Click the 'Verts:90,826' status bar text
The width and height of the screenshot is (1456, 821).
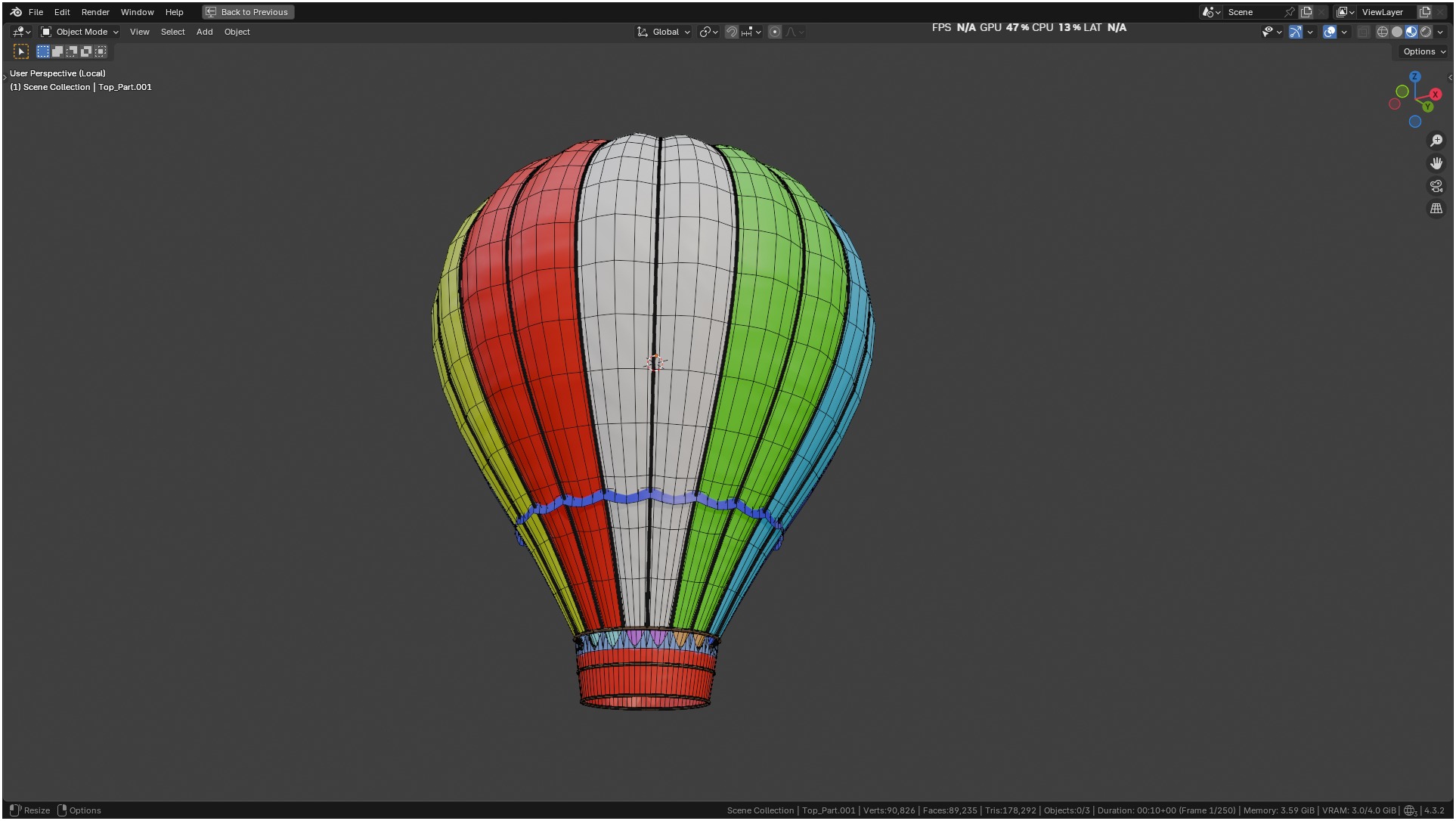coord(889,810)
